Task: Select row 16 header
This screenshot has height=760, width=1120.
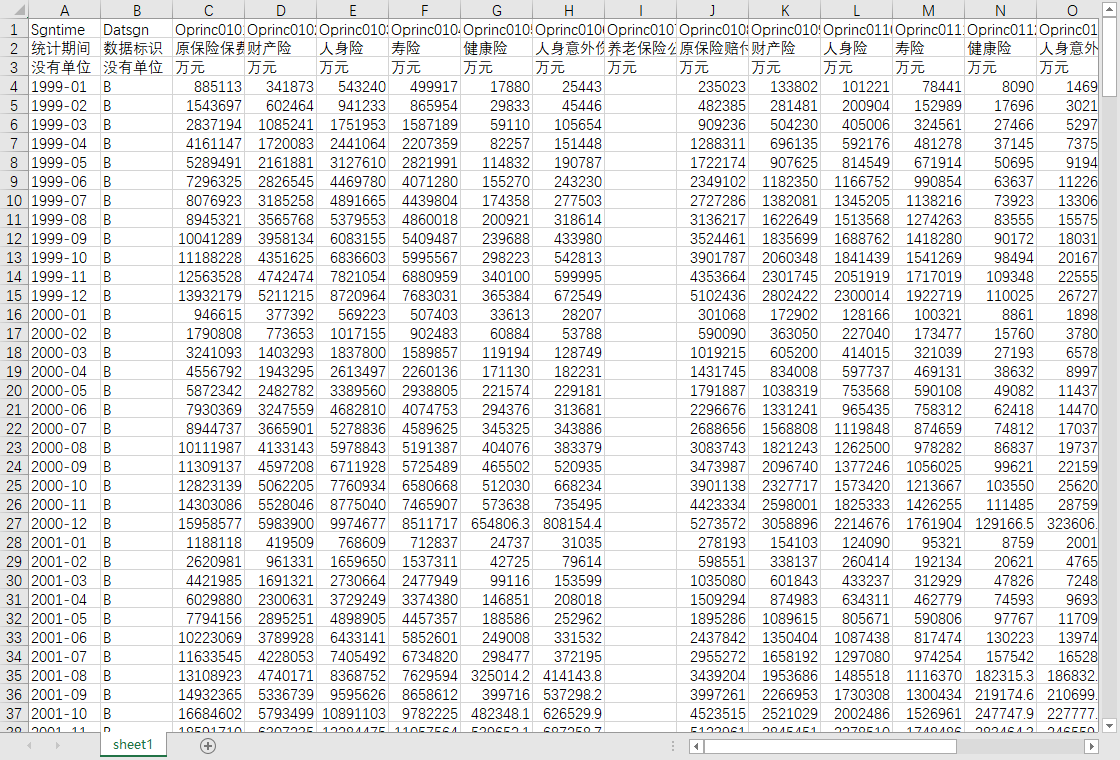Action: (14, 314)
